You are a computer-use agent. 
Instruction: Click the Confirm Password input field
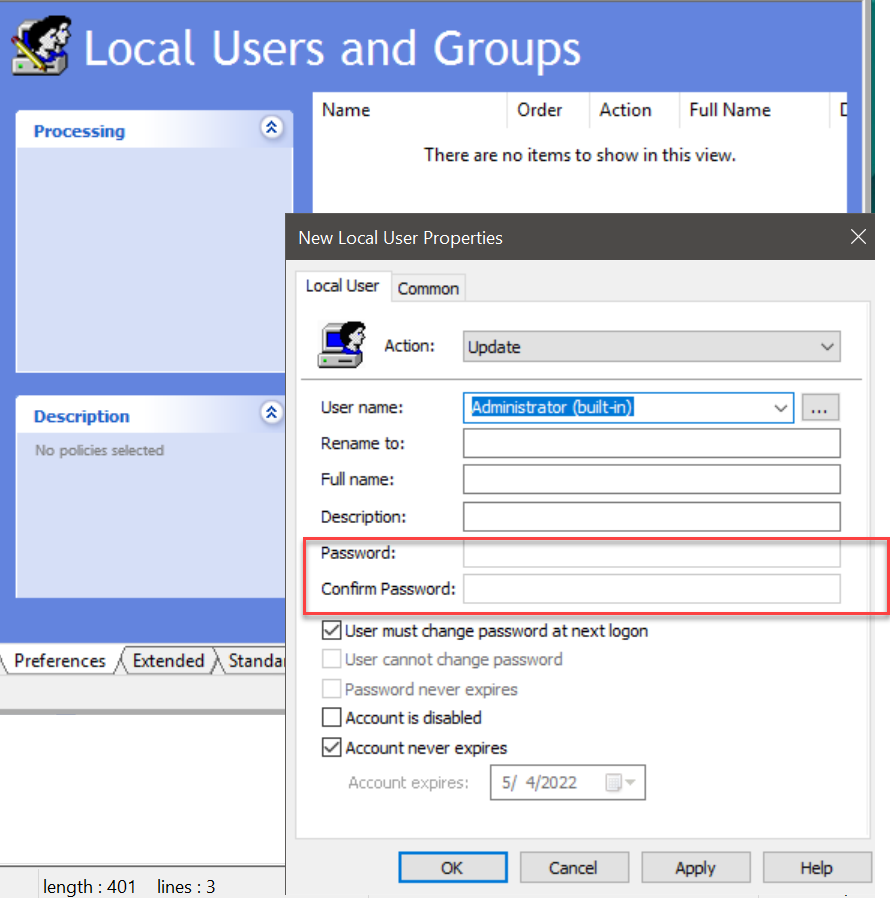pyautogui.click(x=651, y=589)
